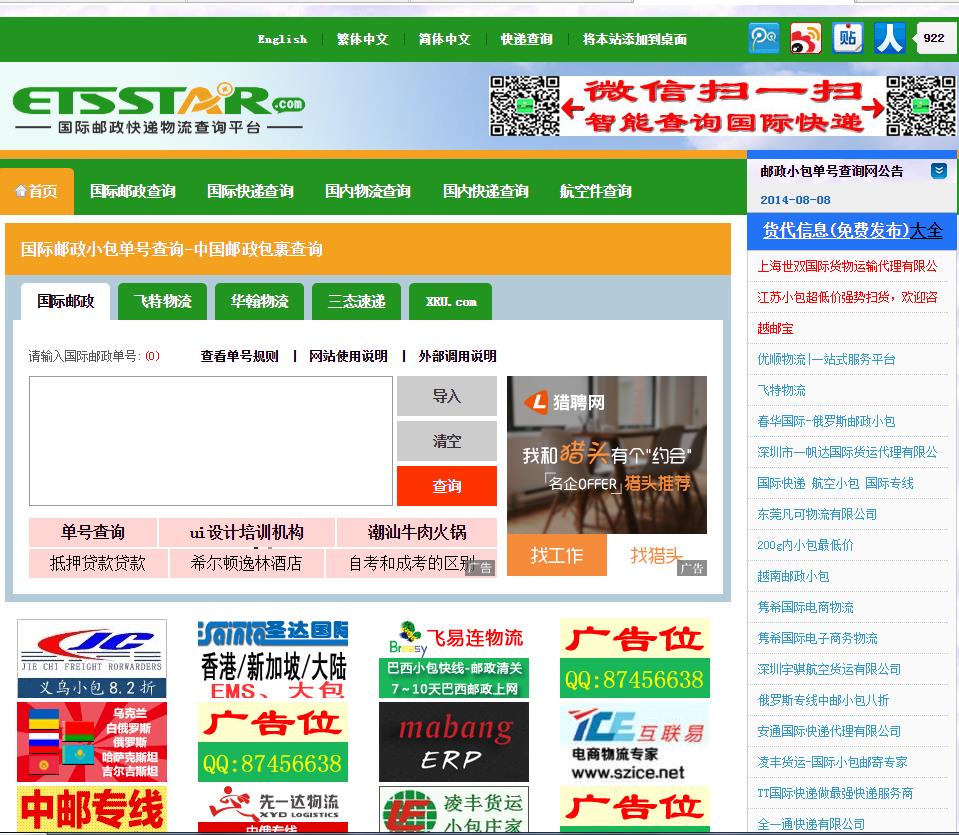The height and width of the screenshot is (835, 959).
Task: Click the right WeChat QR code
Action: click(920, 106)
